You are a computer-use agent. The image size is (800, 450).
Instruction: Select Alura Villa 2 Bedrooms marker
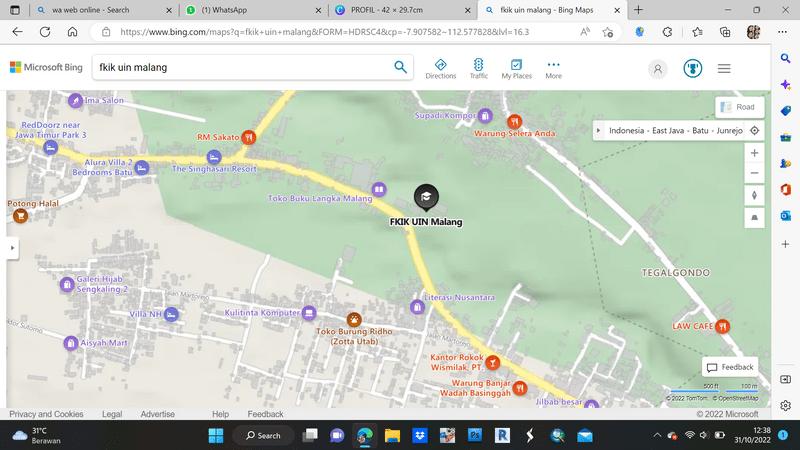(x=141, y=167)
